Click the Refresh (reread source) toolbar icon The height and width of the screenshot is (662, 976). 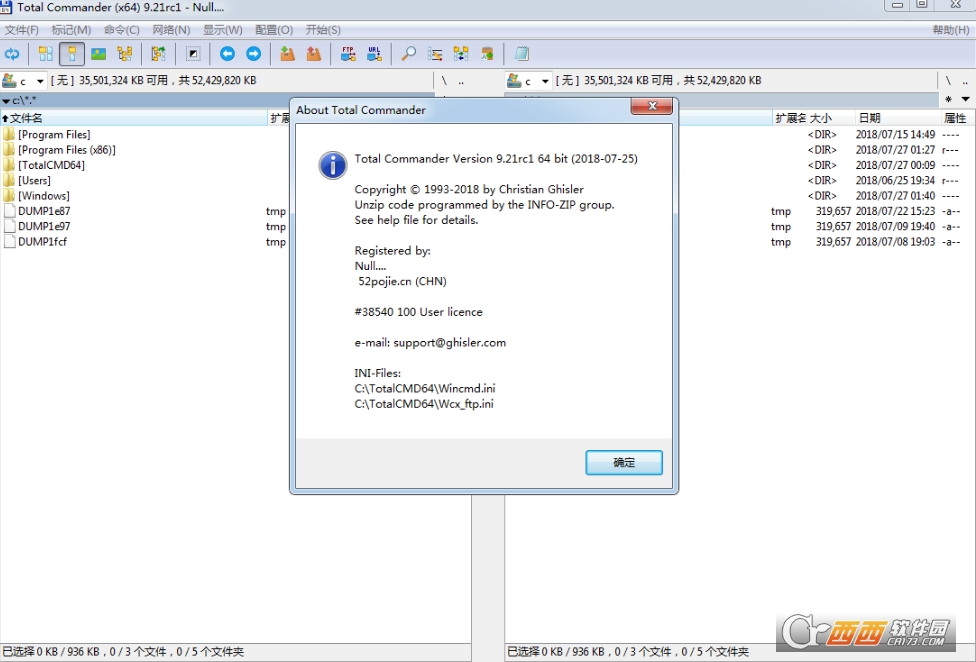pyautogui.click(x=12, y=54)
